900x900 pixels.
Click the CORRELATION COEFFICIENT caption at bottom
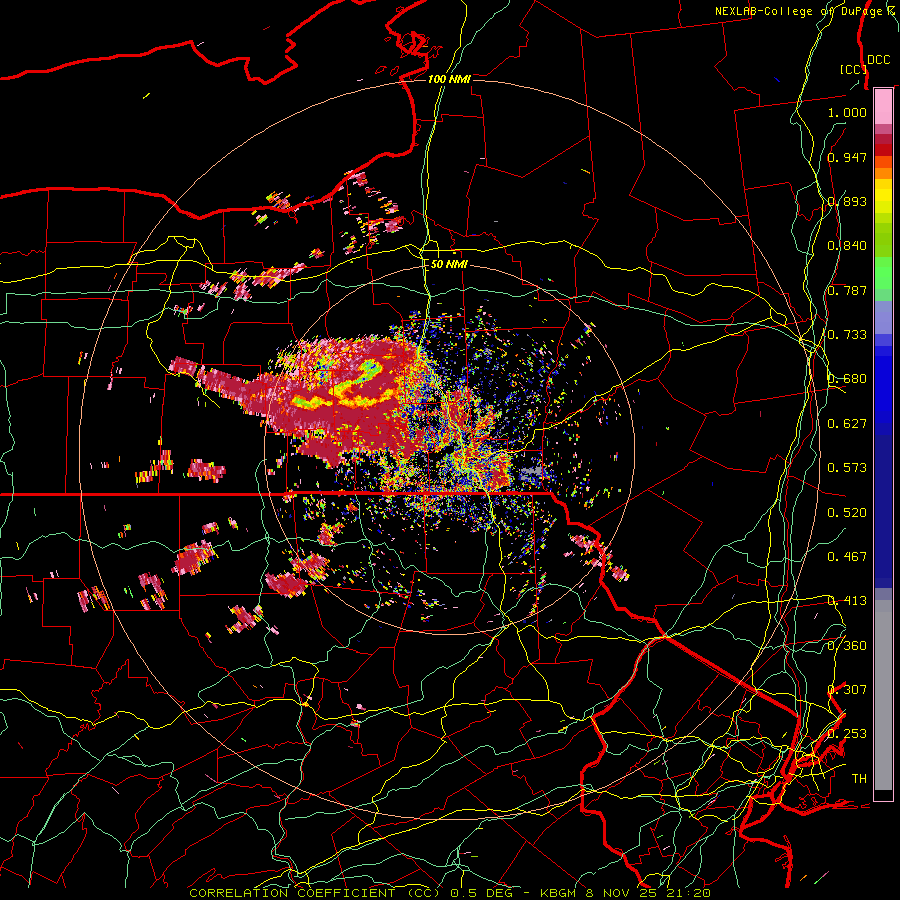[450, 893]
